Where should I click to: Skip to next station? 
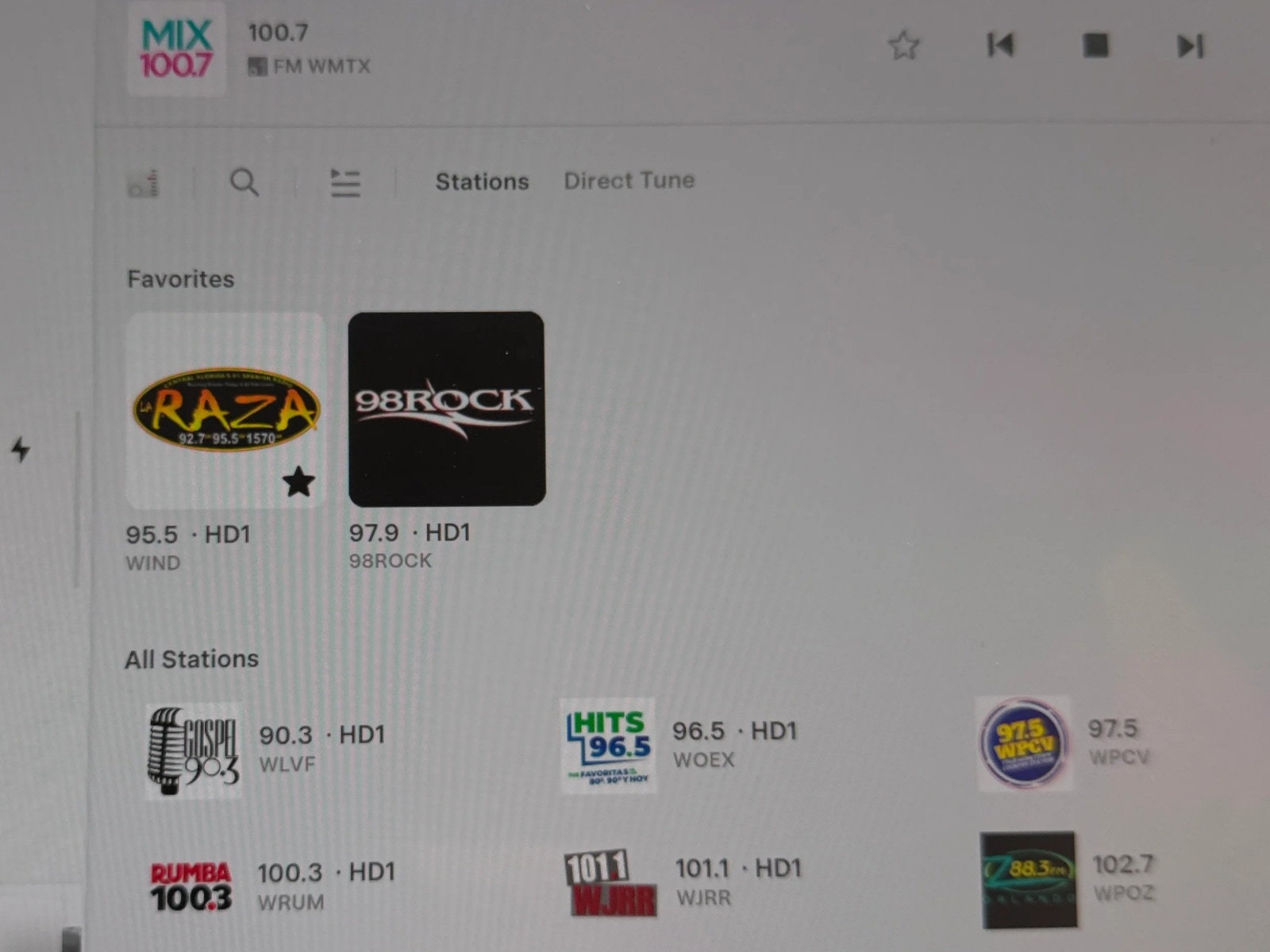coord(1190,46)
